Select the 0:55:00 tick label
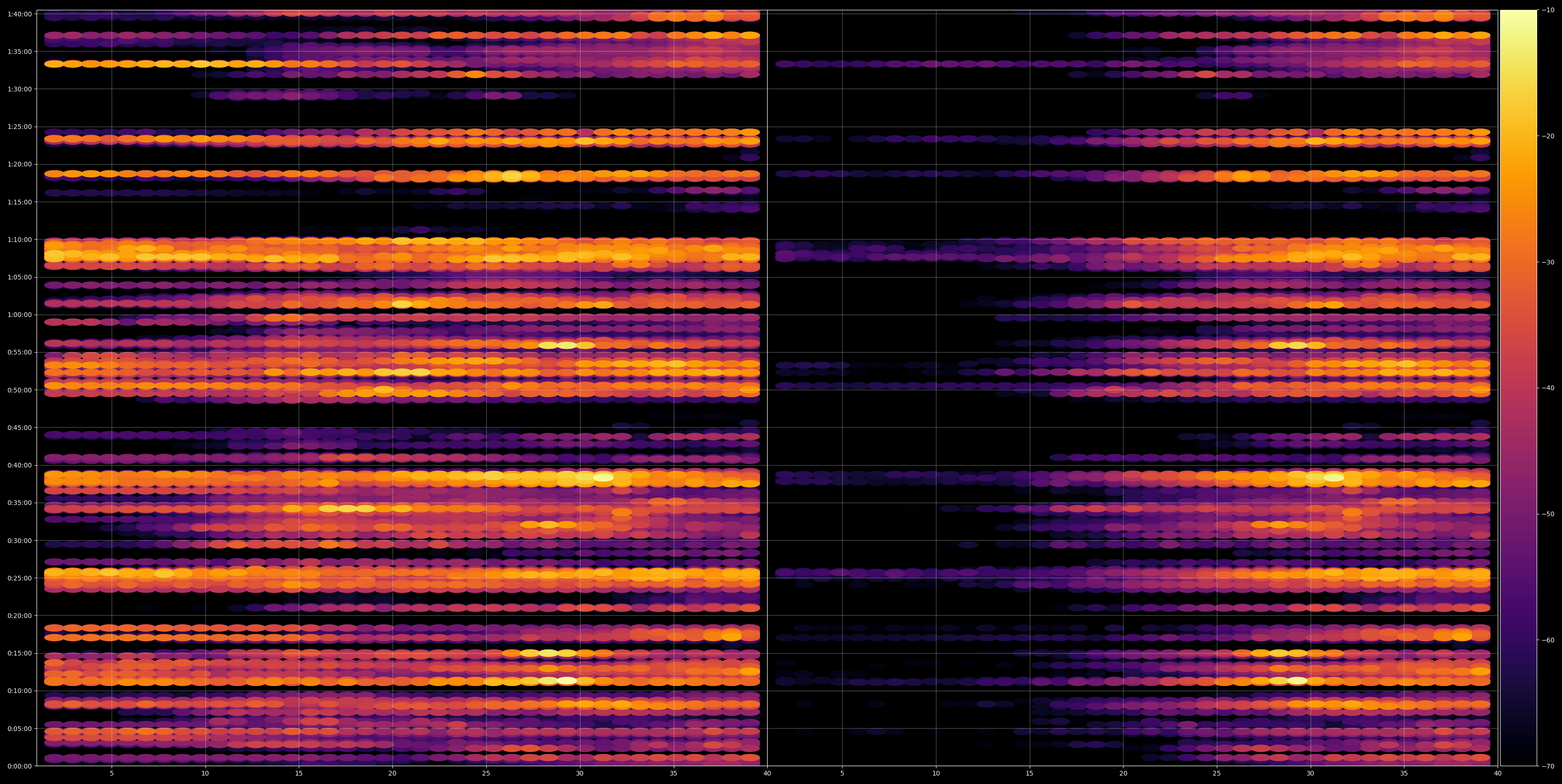This screenshot has width=1562, height=784. 19,352
